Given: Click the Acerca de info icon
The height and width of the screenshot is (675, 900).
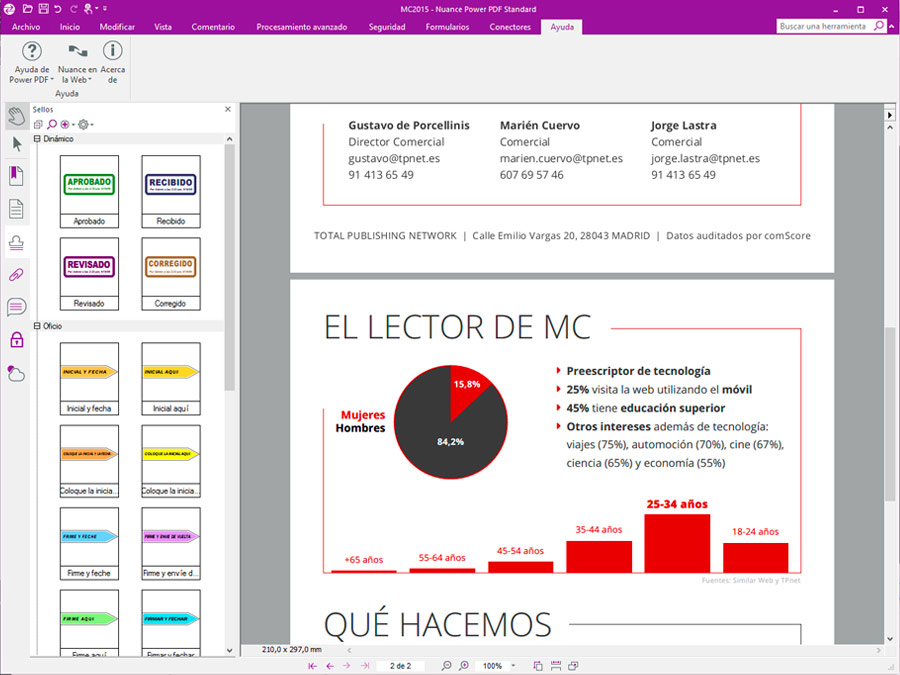Looking at the screenshot, I should (113, 51).
